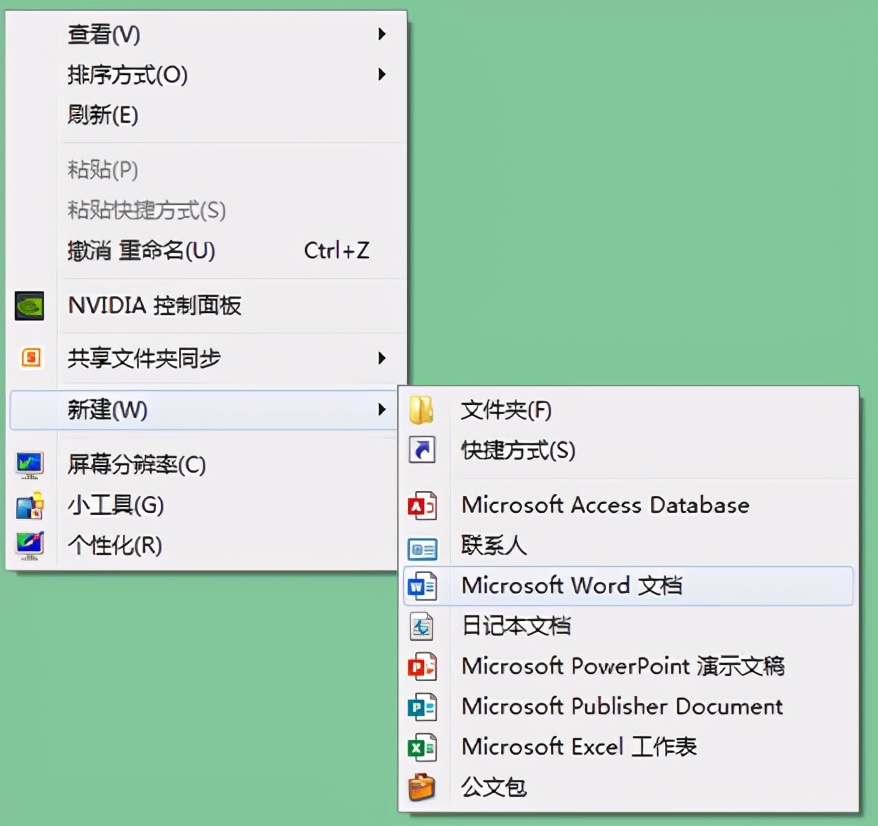Viewport: 878px width, 826px height.
Task: Click the 联系人 contact card icon
Action: [x=422, y=545]
